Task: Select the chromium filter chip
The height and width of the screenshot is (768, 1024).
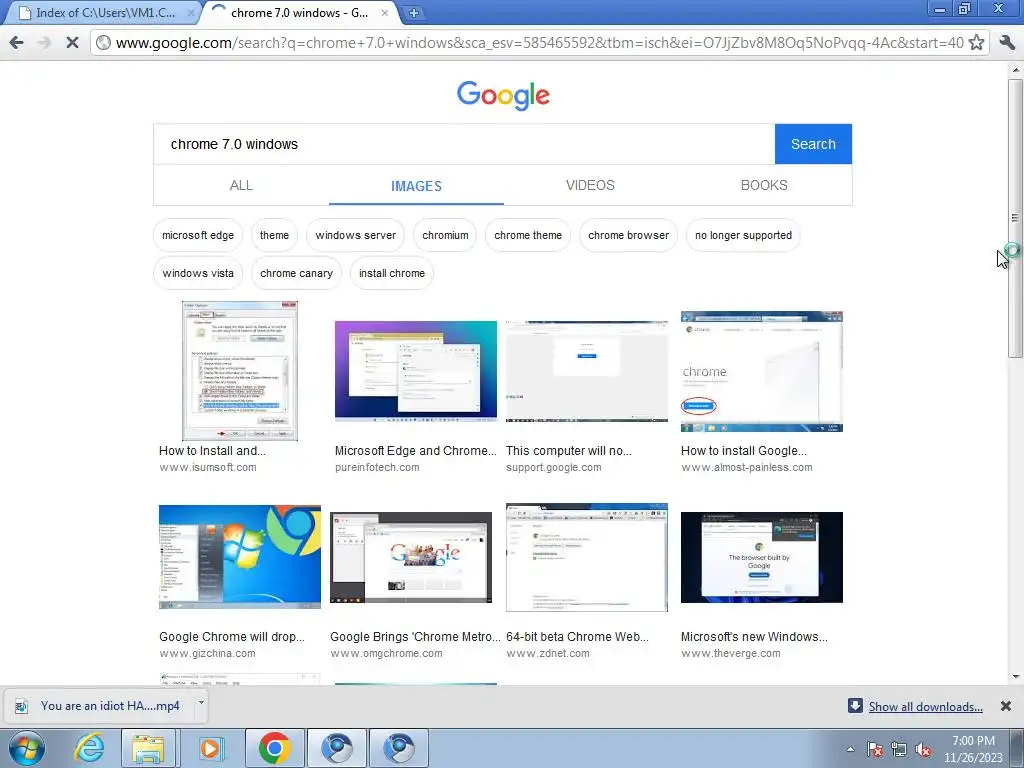Action: click(x=445, y=235)
